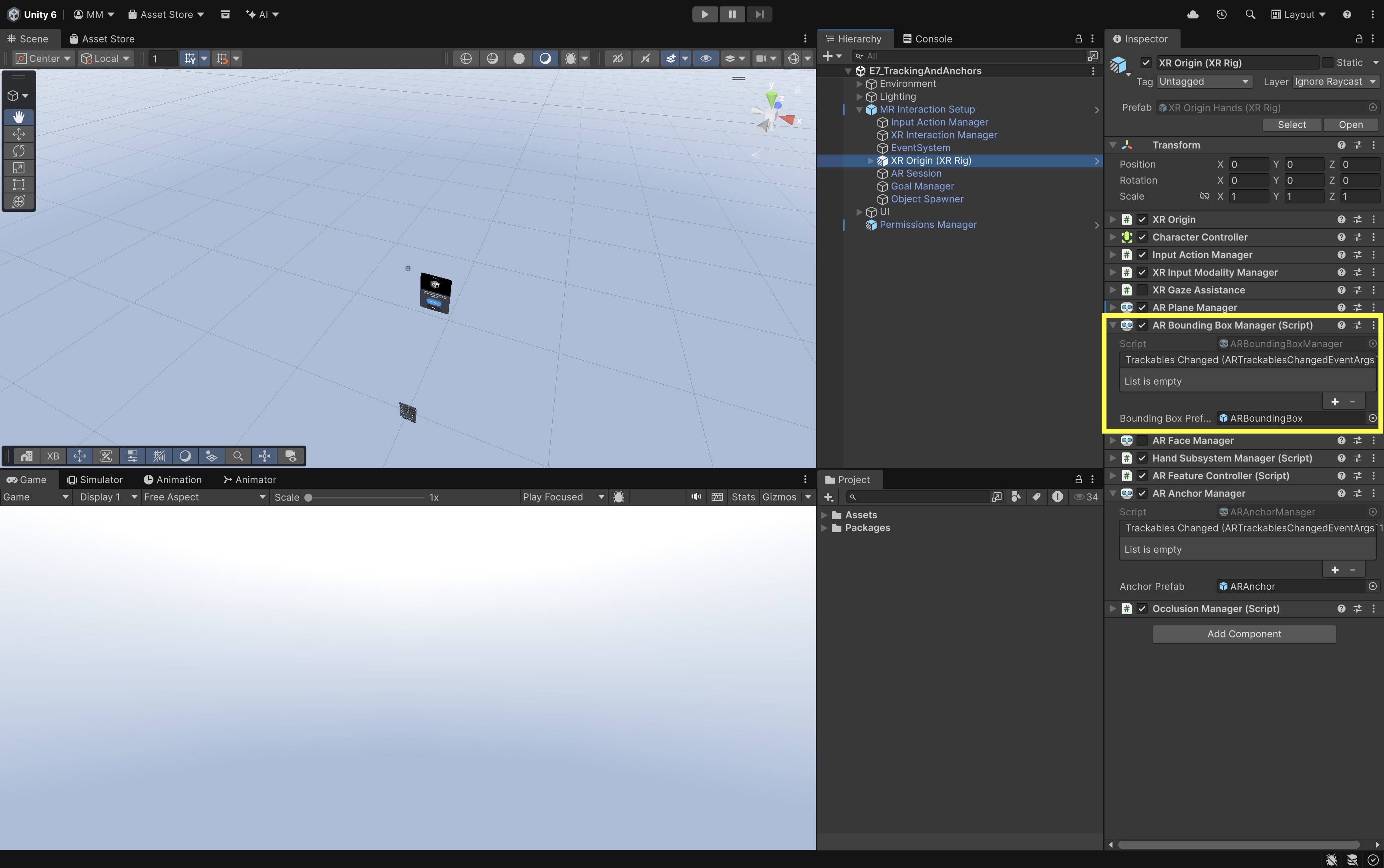Select the Transform tool in Scene
1384x868 pixels.
click(x=18, y=201)
